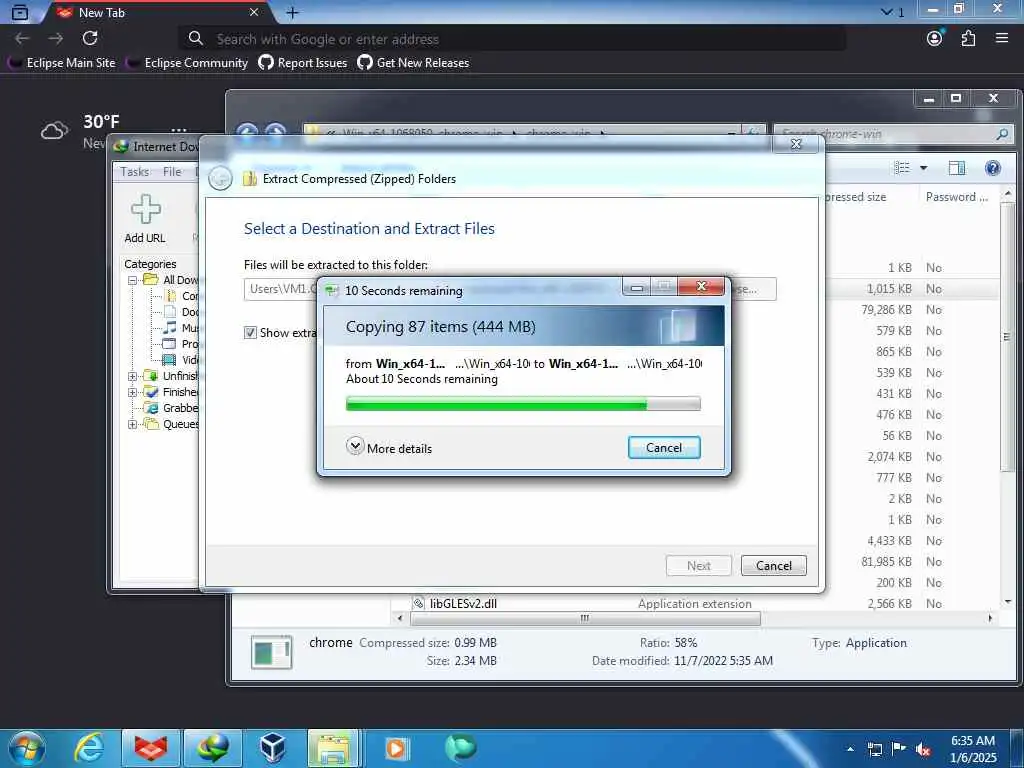The height and width of the screenshot is (768, 1024).
Task: Click the 79,286 KB size cell
Action: pos(886,310)
